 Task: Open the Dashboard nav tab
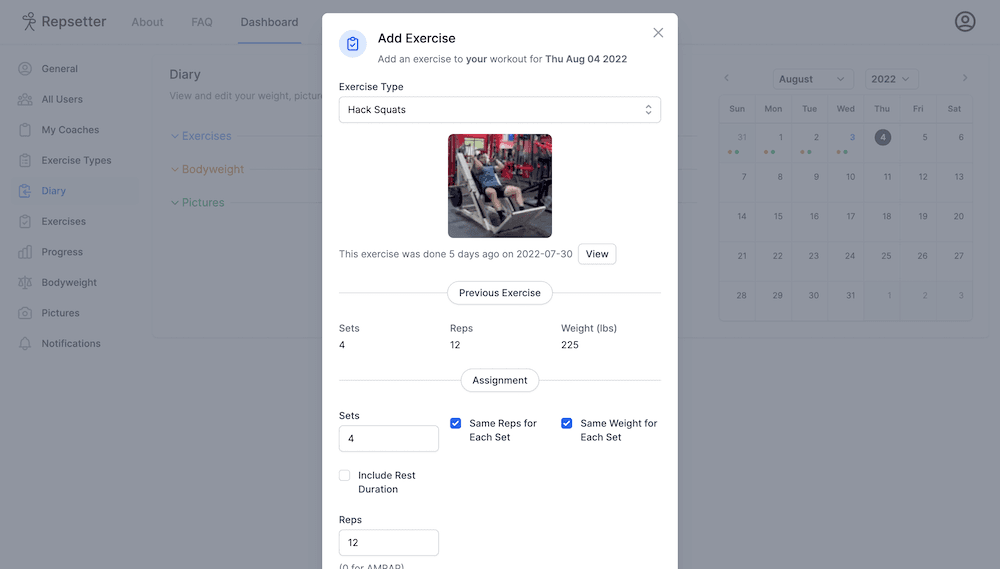269,22
